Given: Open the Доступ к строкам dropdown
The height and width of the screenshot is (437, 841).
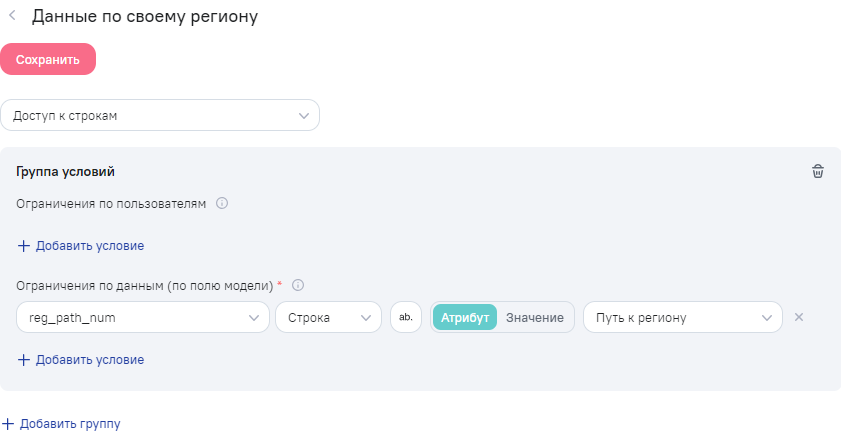Looking at the screenshot, I should tap(160, 115).
